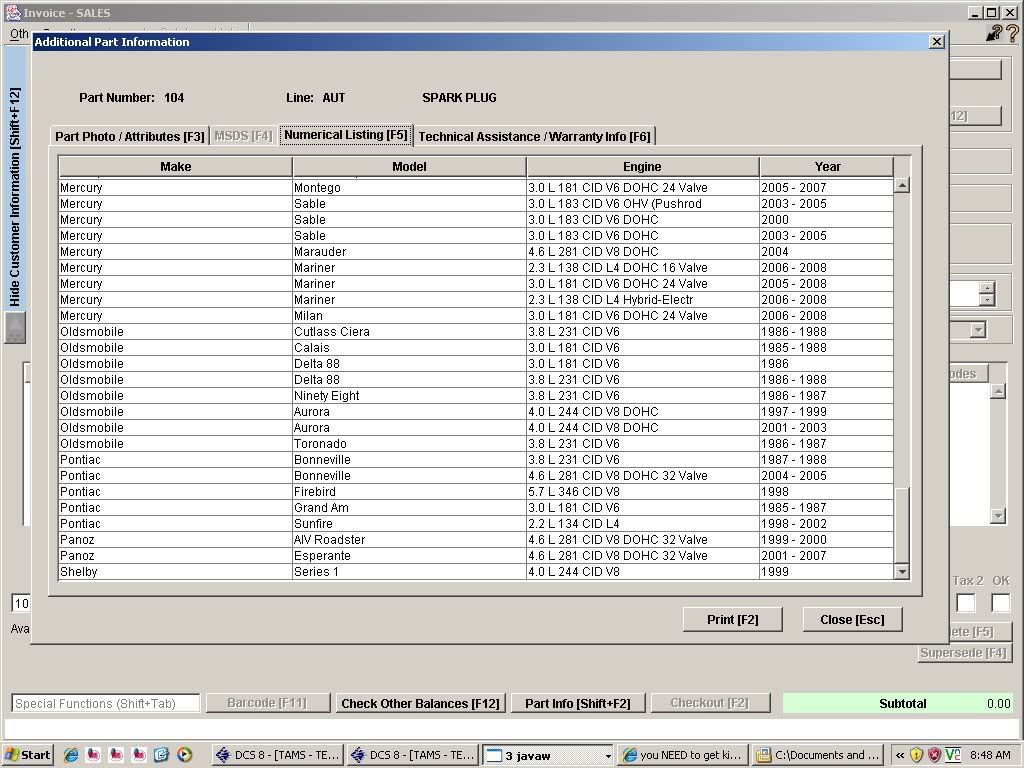Viewport: 1024px width, 768px height.
Task: Click the Close [Esc] button
Action: (852, 619)
